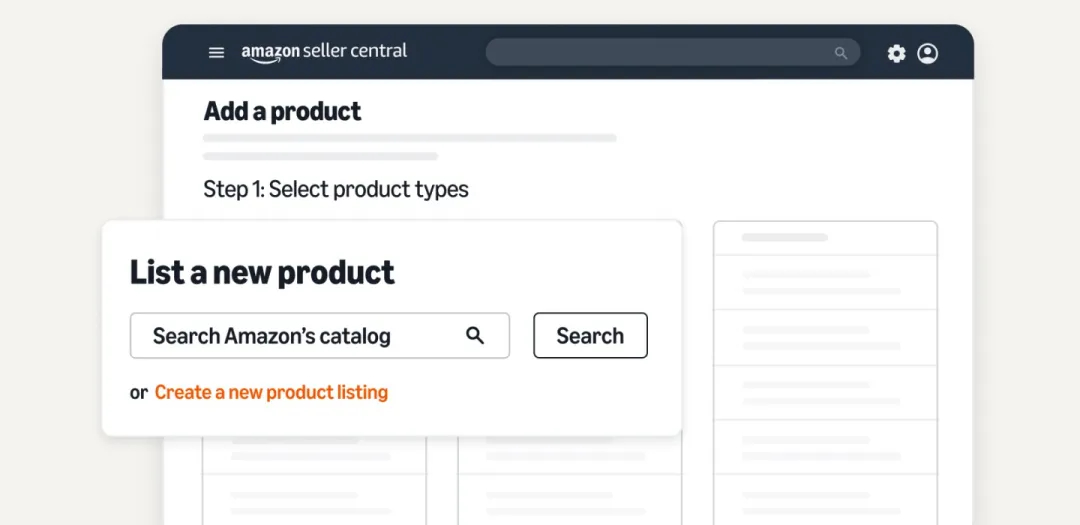The width and height of the screenshot is (1080, 525).
Task: Select the top header row of right column panel
Action: (825, 238)
